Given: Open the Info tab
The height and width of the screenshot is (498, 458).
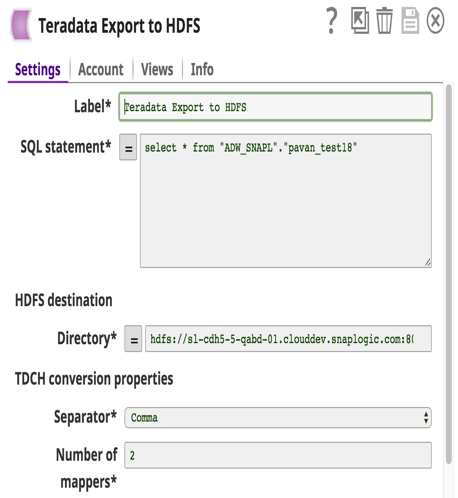Looking at the screenshot, I should pyautogui.click(x=202, y=69).
